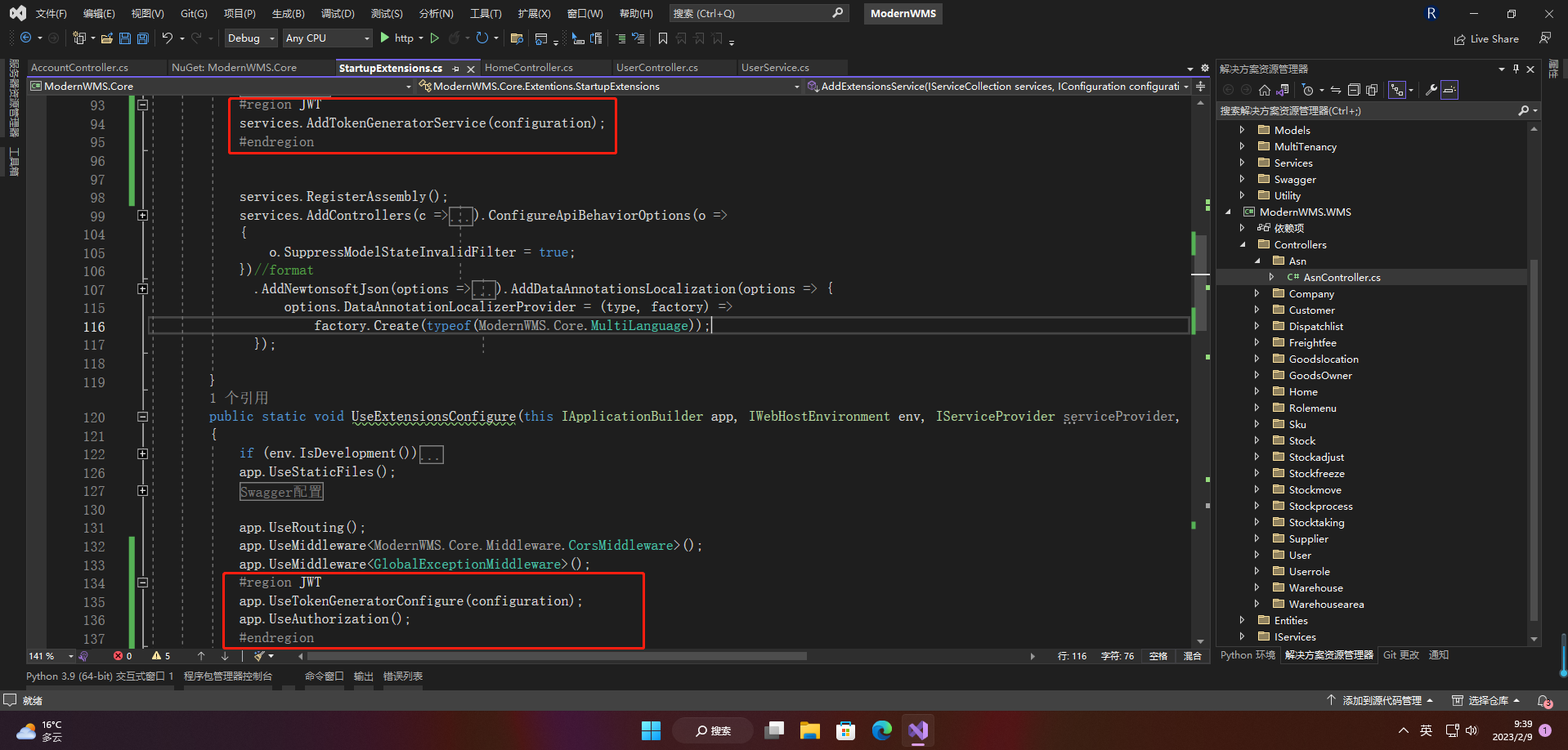
Task: Collapse All in Solution Explorer toolbar
Action: click(1354, 90)
